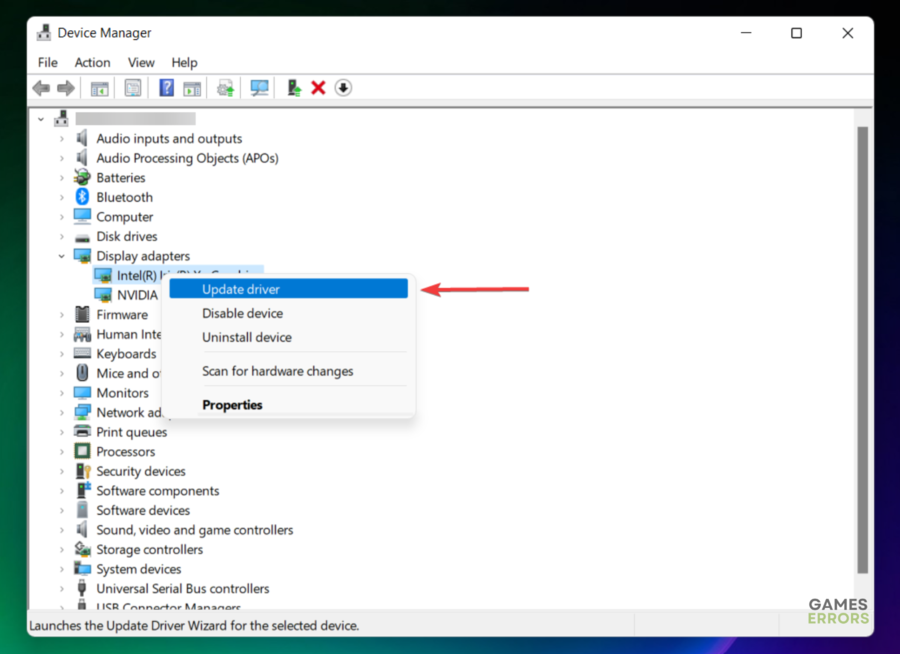Click the back arrow in toolbar
Screen dimensions: 900x654
[41, 88]
